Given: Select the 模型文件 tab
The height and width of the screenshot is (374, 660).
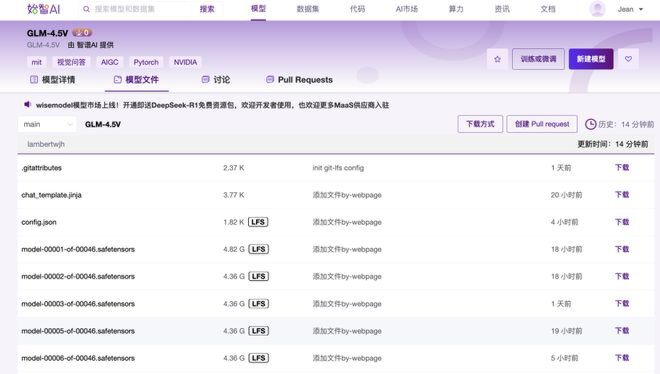Looking at the screenshot, I should [x=136, y=80].
